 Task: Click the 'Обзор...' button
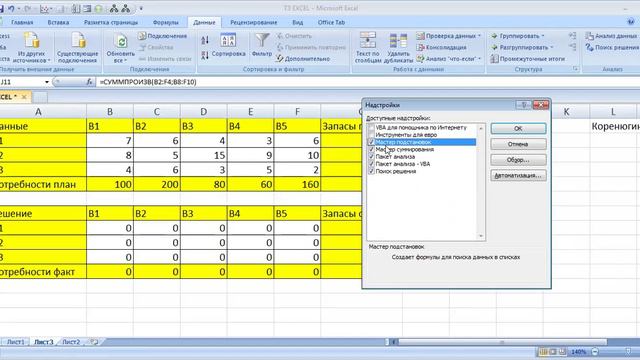click(x=518, y=160)
